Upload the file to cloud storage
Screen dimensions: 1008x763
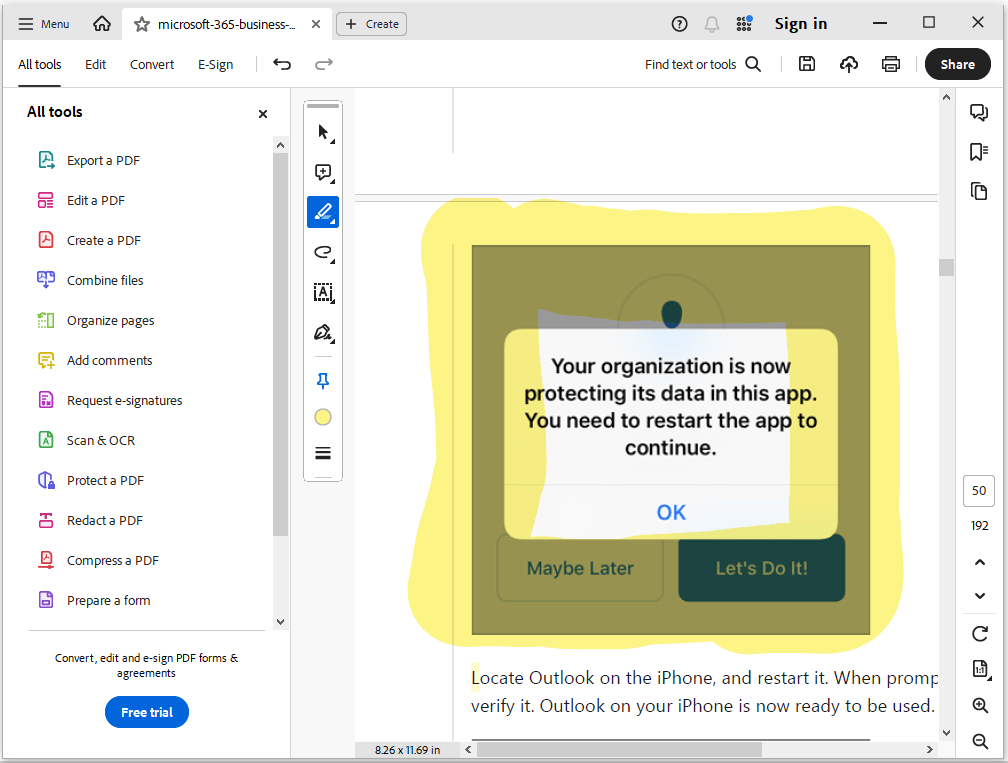(849, 64)
